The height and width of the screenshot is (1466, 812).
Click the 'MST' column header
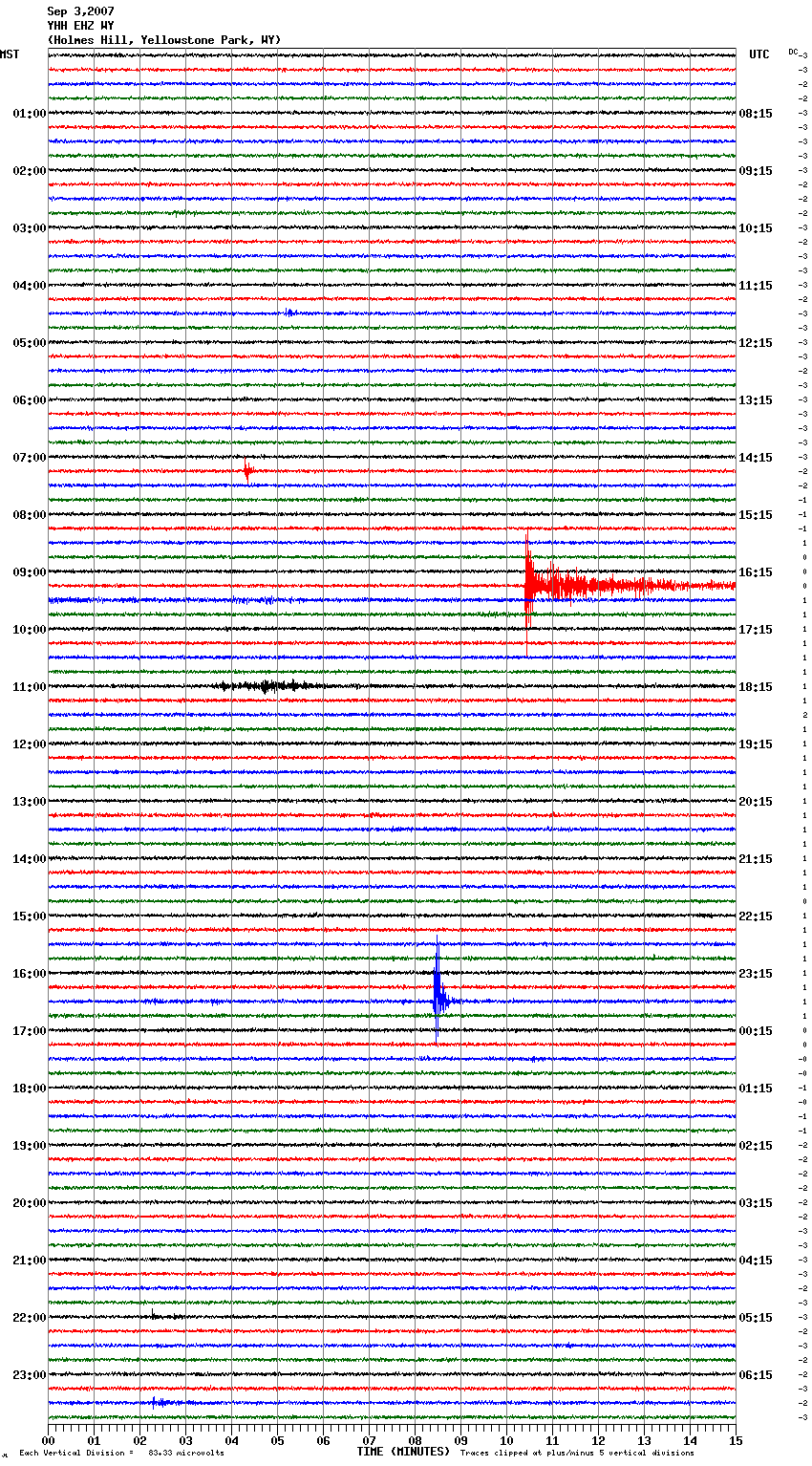click(10, 54)
